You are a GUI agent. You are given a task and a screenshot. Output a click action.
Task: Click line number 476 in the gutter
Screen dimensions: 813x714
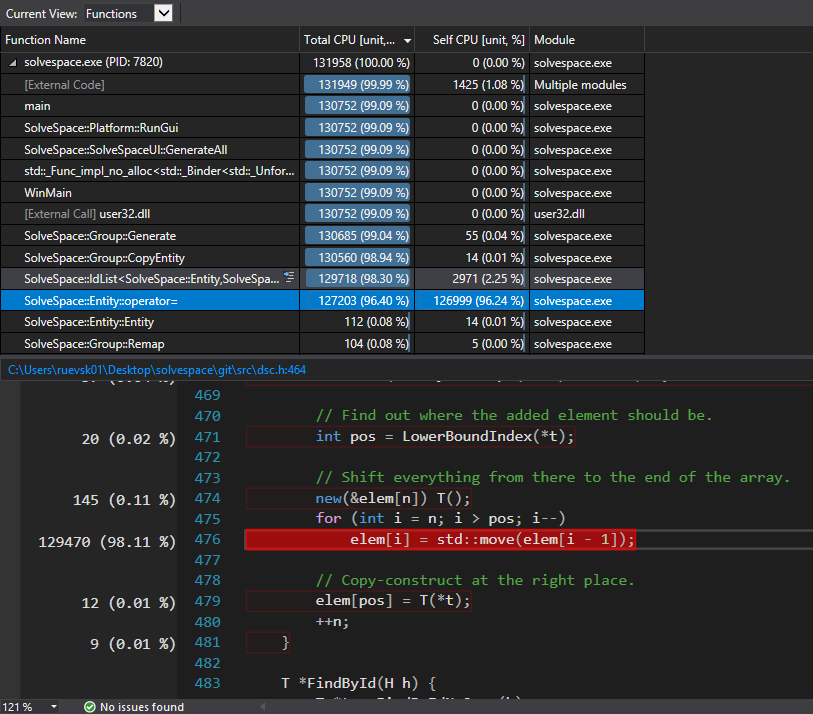click(x=207, y=539)
